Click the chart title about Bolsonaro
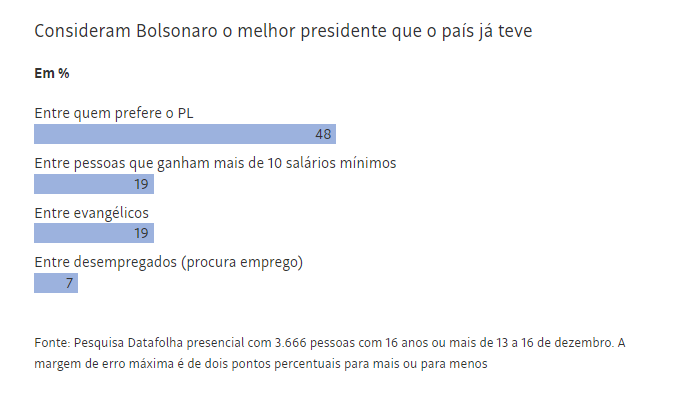This screenshot has width=694, height=407. tap(283, 31)
